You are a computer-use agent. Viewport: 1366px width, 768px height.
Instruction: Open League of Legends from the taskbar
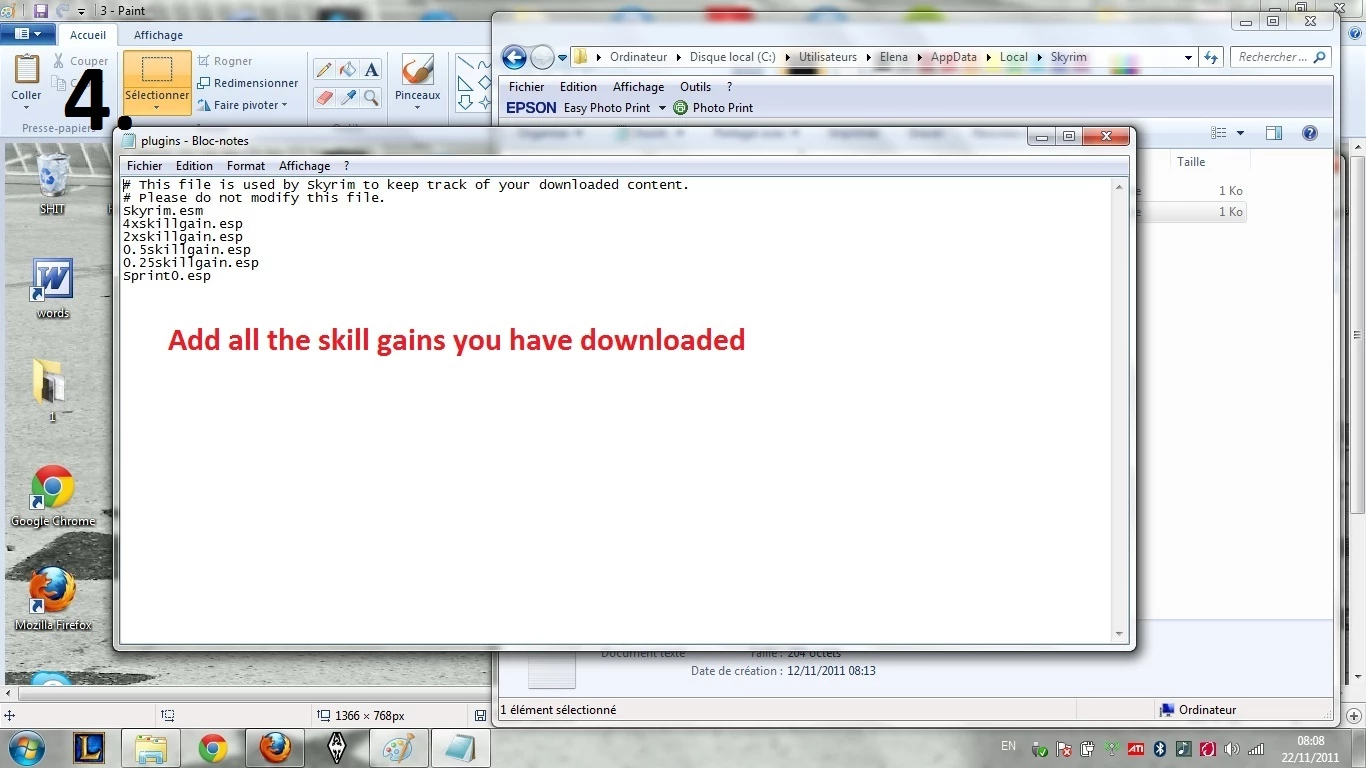point(89,748)
